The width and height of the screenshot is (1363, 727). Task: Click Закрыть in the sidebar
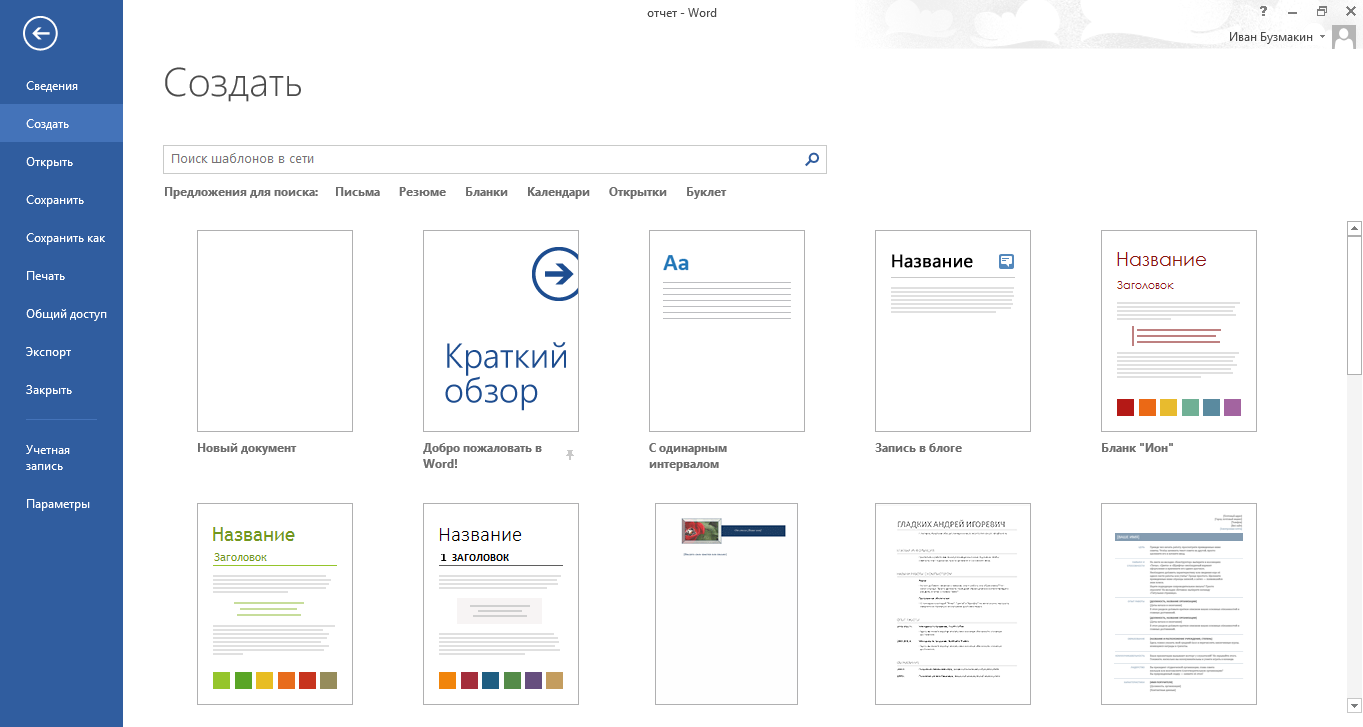tap(61, 390)
